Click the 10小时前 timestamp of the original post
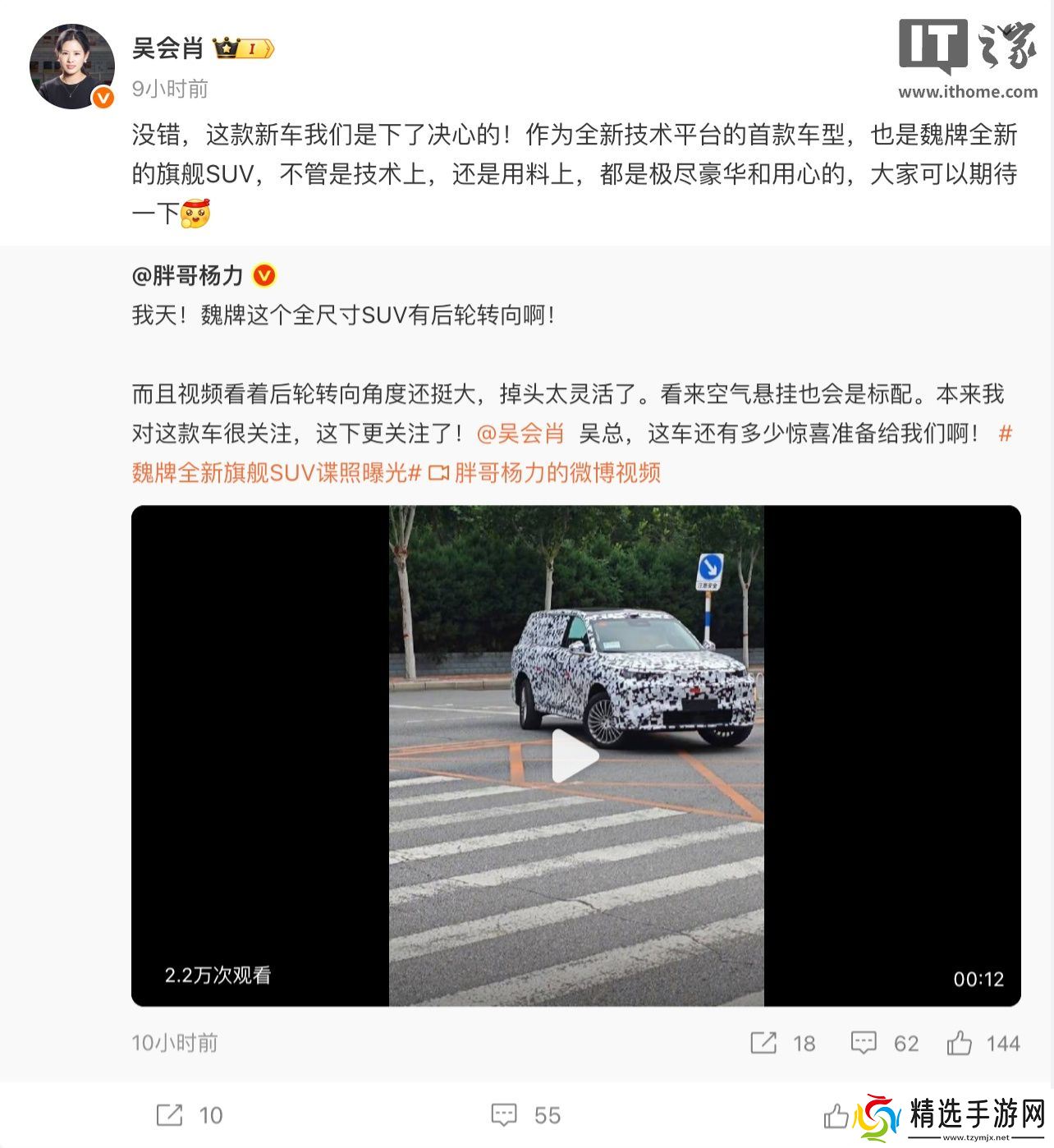1054x1148 pixels. 175,1043
